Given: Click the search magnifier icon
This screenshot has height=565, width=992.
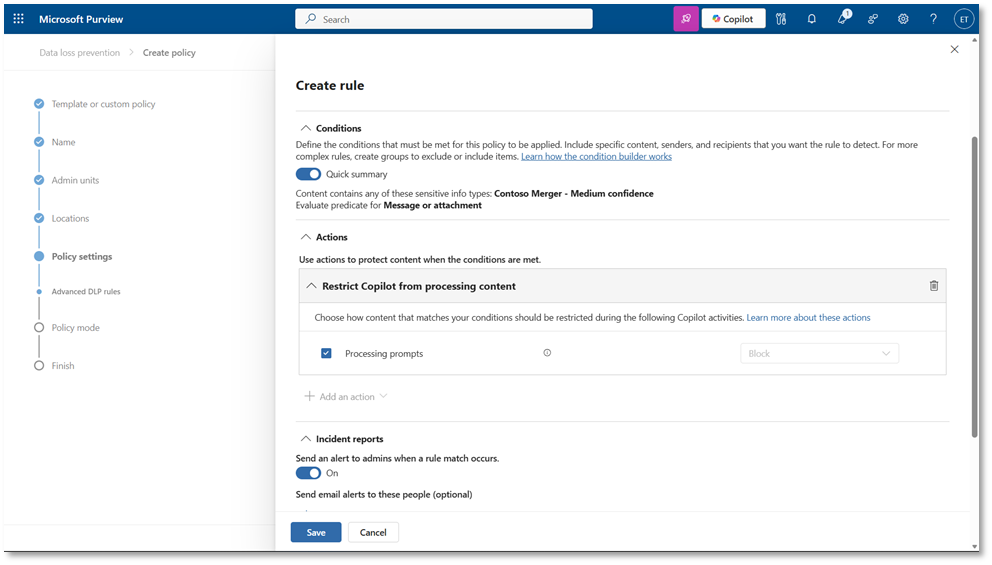Looking at the screenshot, I should [311, 19].
